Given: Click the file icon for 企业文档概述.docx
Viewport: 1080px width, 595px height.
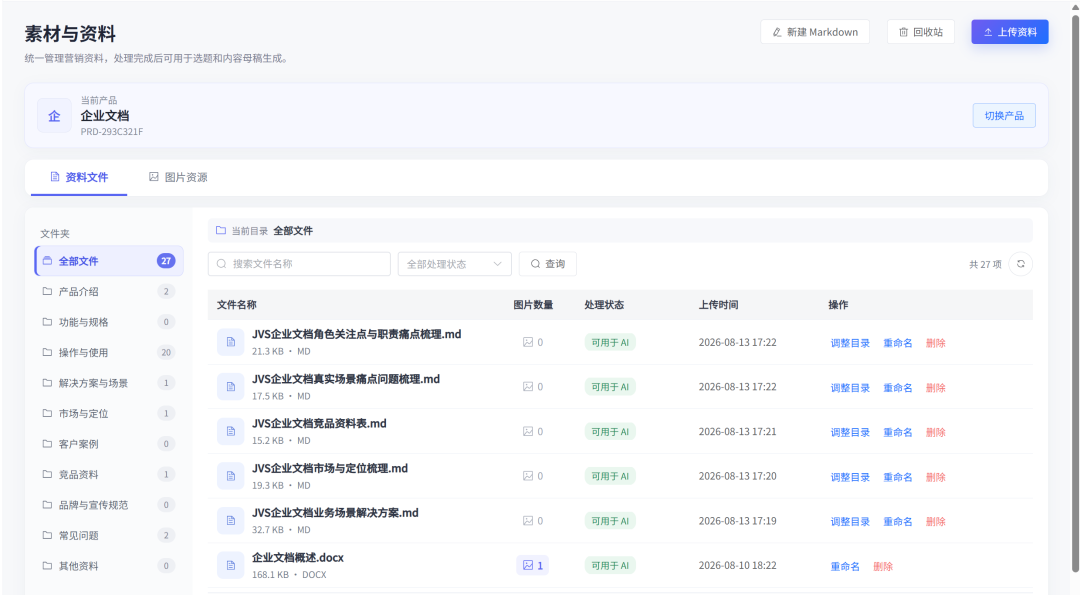Looking at the screenshot, I should 231,565.
